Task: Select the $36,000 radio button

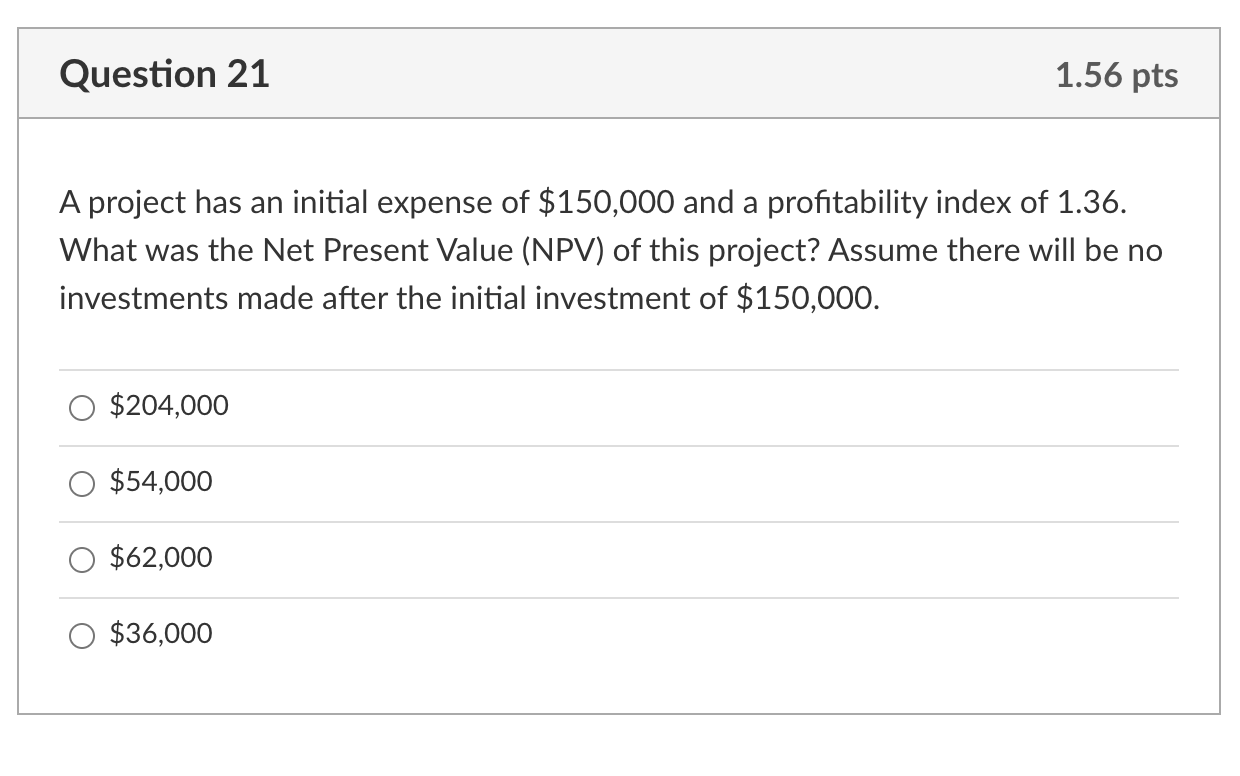Action: [81, 634]
